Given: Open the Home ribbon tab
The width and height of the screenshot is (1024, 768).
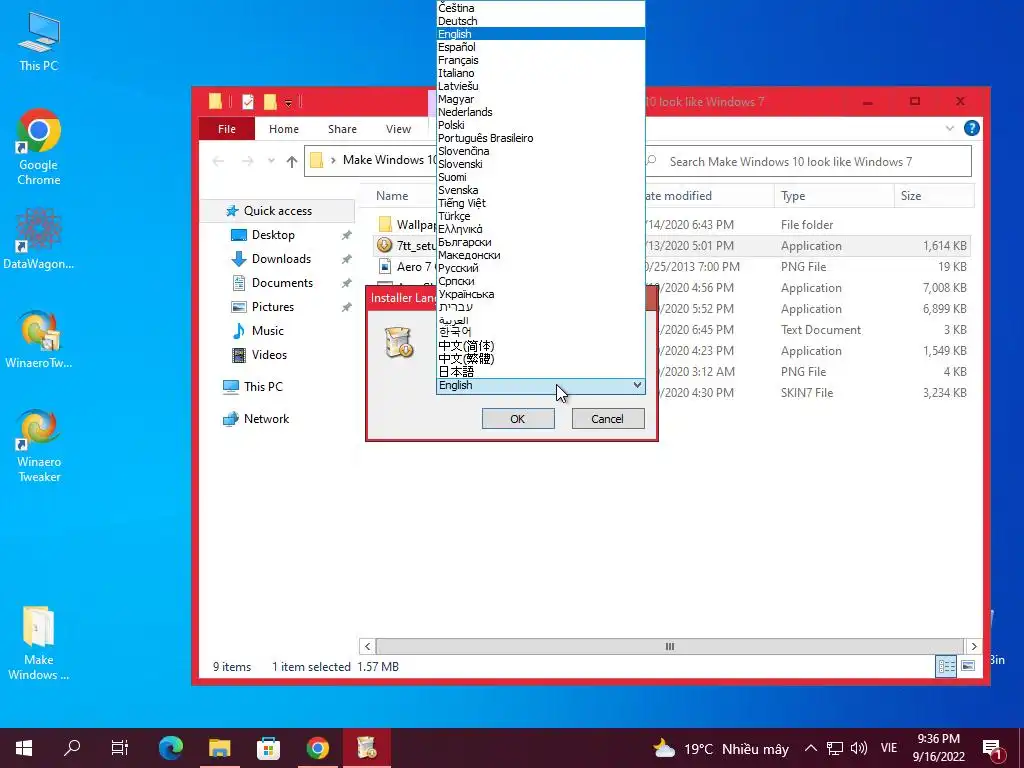Looking at the screenshot, I should (283, 129).
